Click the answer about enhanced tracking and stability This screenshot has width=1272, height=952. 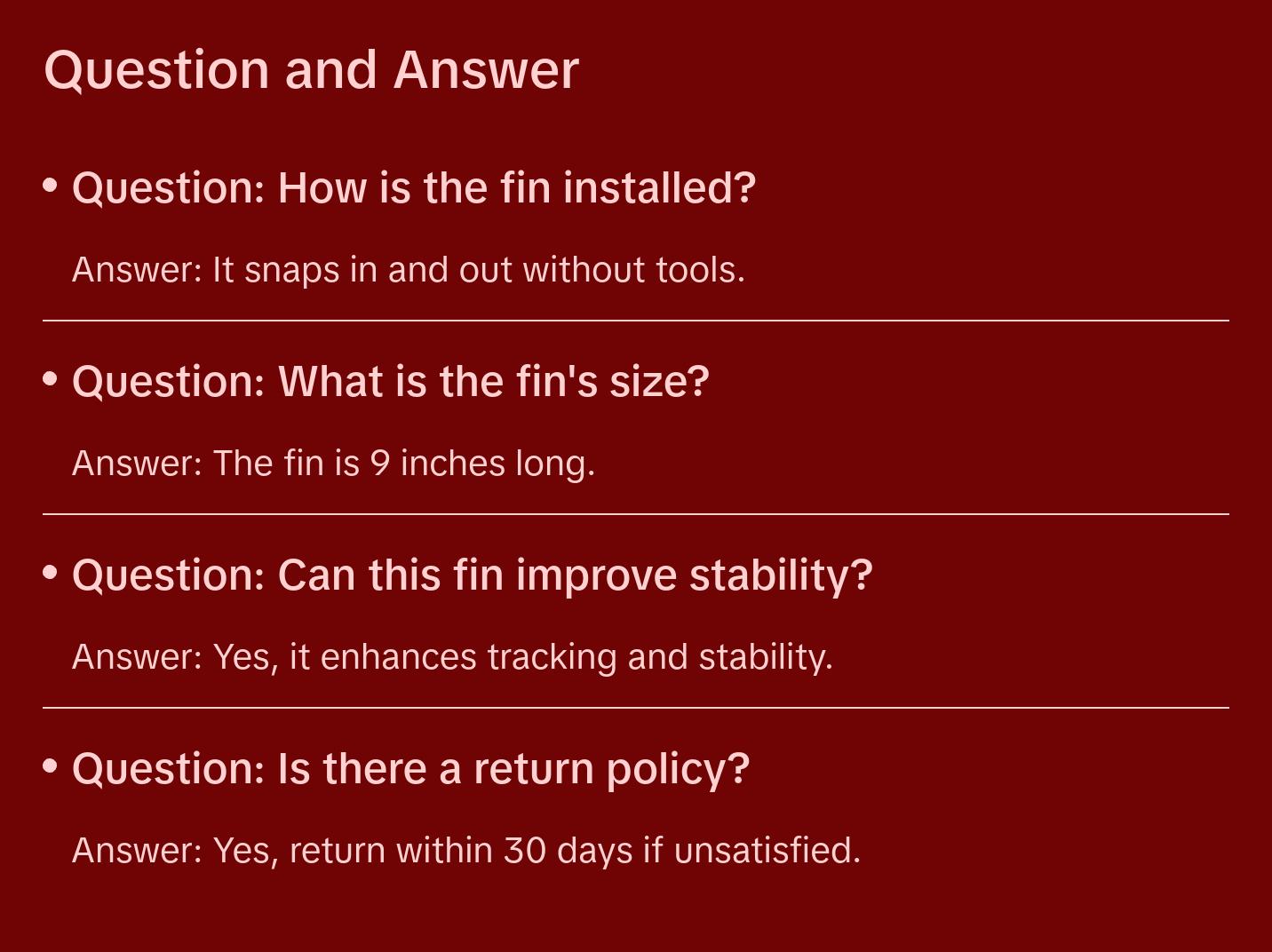point(452,657)
